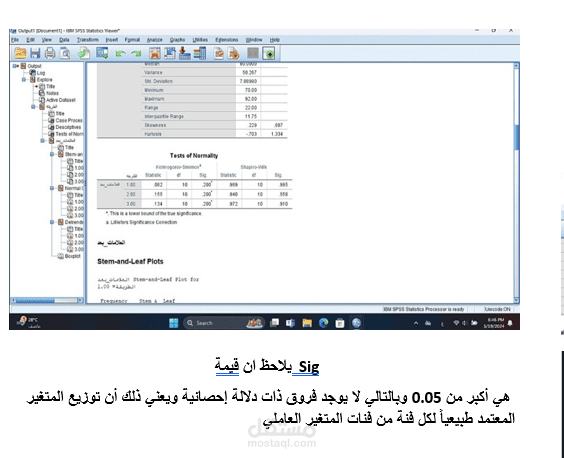Select Descriptives in outline tree
Screen dimensions: 564x458
68,127
